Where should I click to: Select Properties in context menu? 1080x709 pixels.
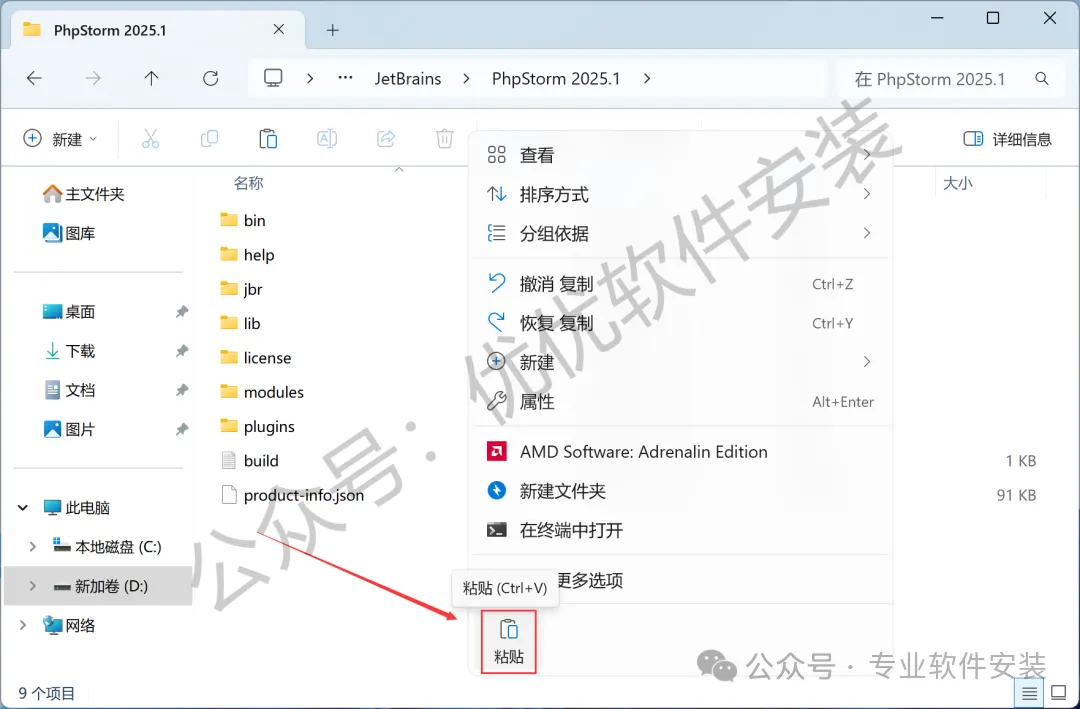point(681,401)
